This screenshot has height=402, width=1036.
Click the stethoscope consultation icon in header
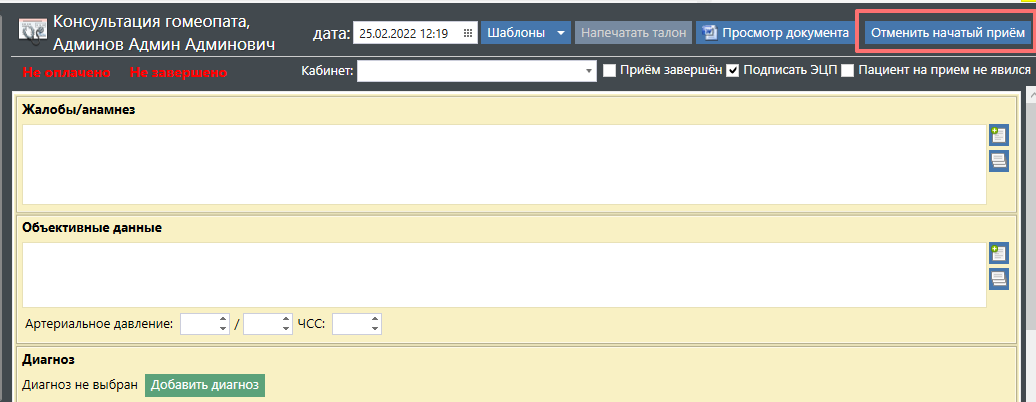33,32
